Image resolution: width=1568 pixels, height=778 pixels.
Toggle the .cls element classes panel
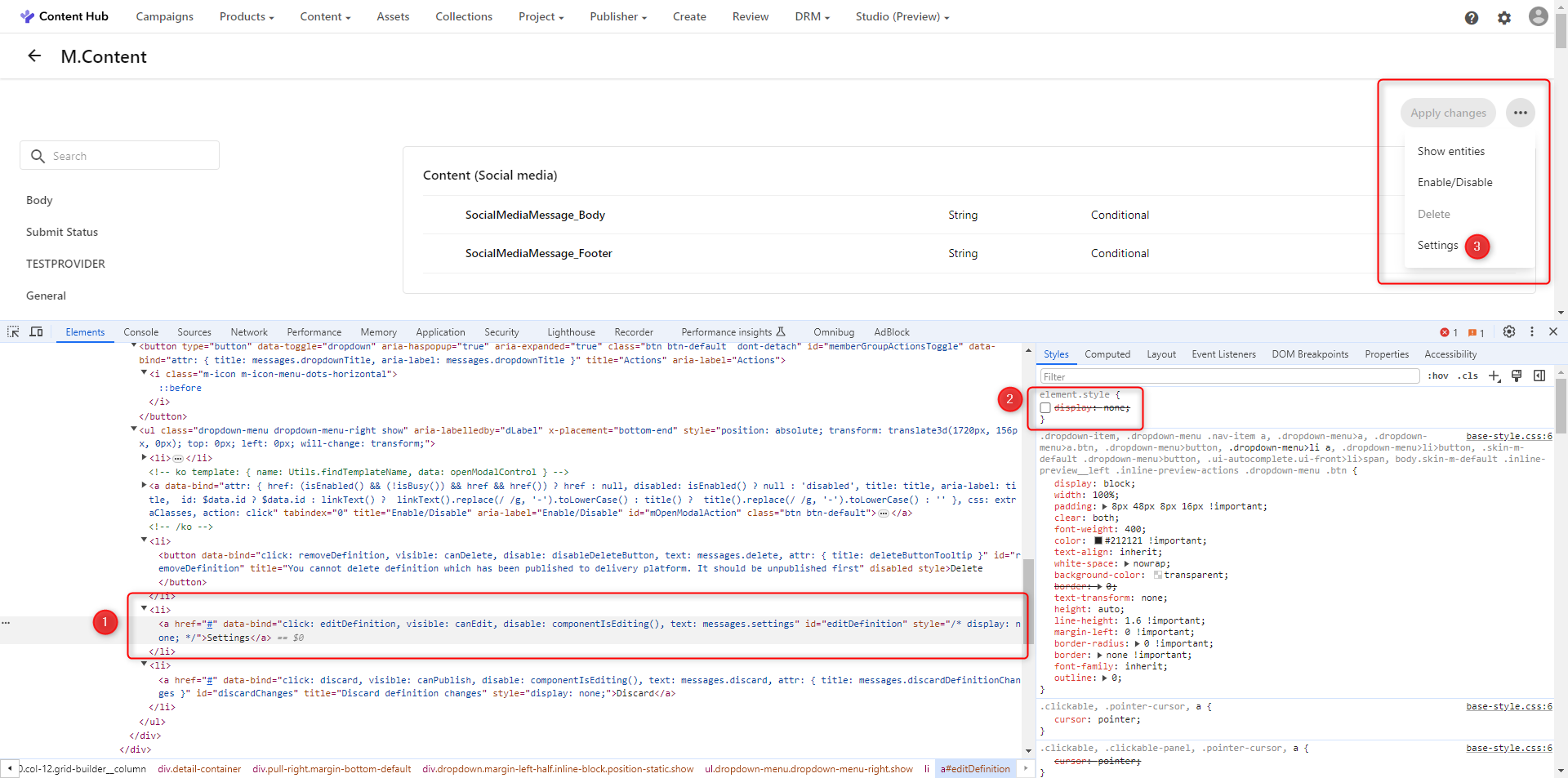(x=1469, y=376)
